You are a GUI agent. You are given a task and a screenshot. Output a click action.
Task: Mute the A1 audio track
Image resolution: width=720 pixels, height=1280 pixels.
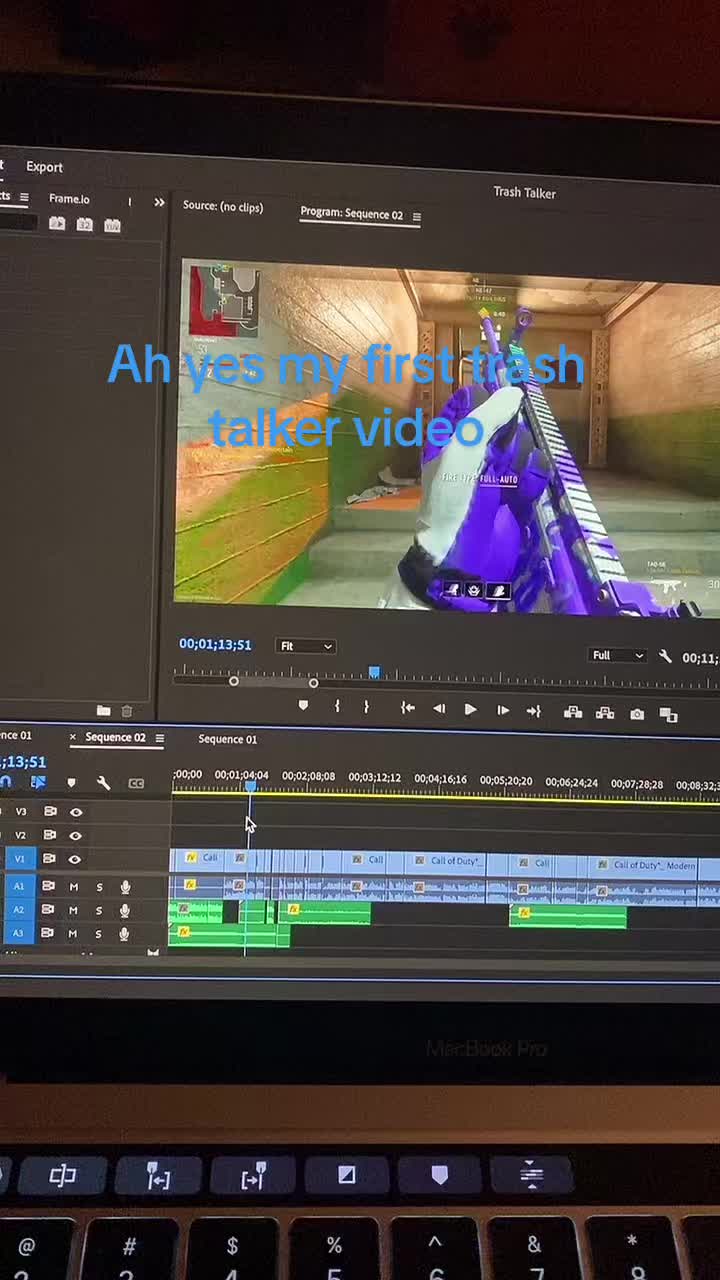73,886
